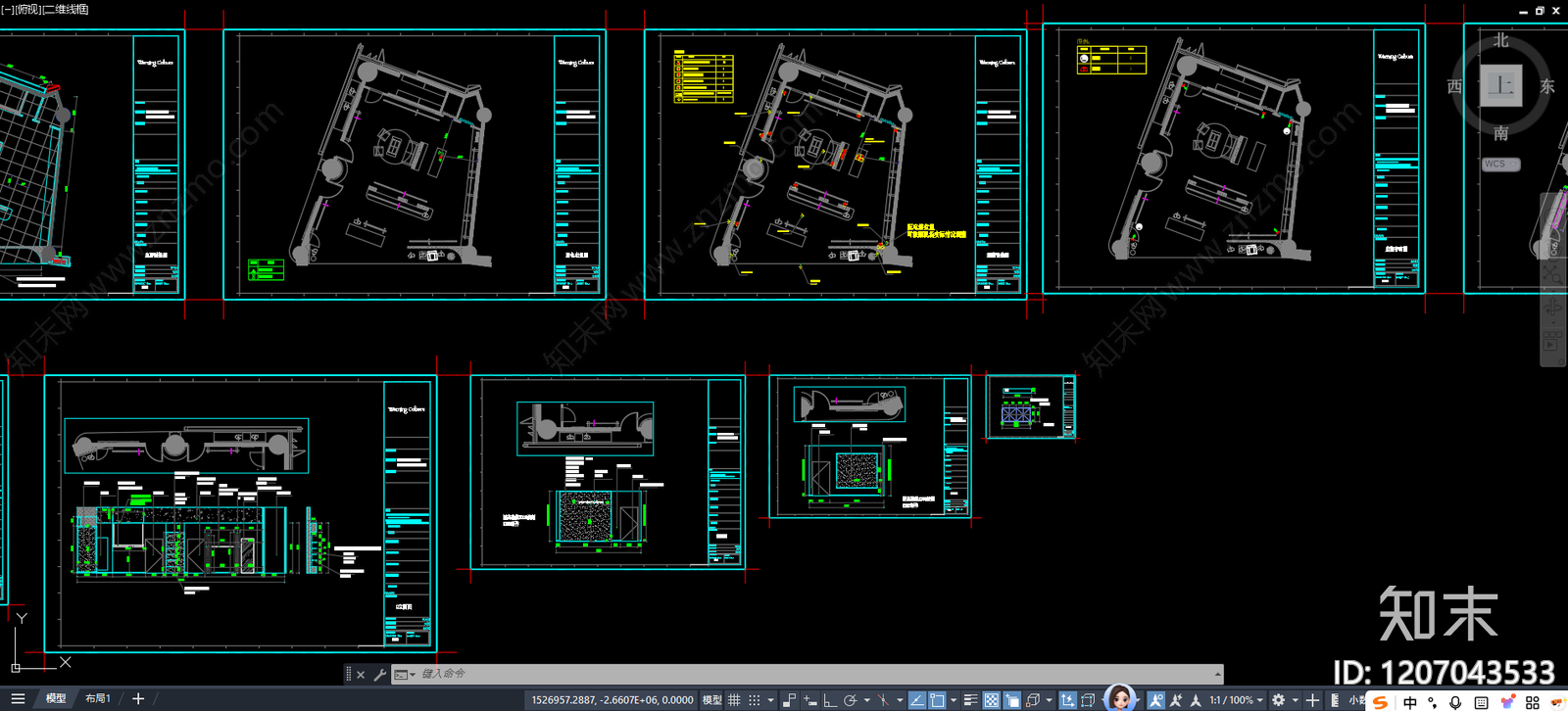The width and height of the screenshot is (1568, 711).
Task: Open the layout hamburger menu
Action: click(18, 698)
